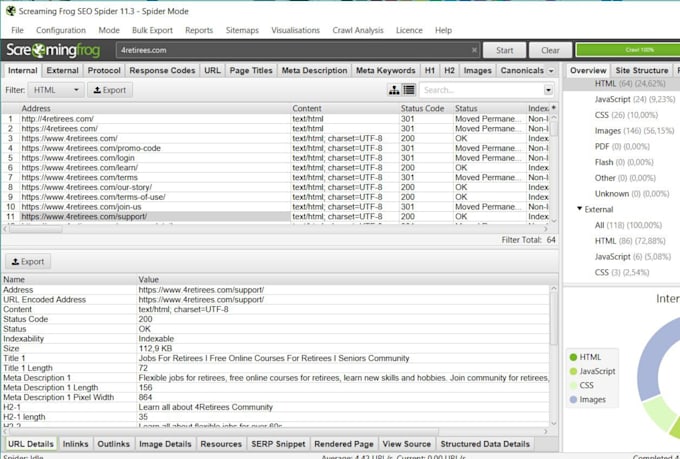Switch to tree view icon

pos(394,90)
